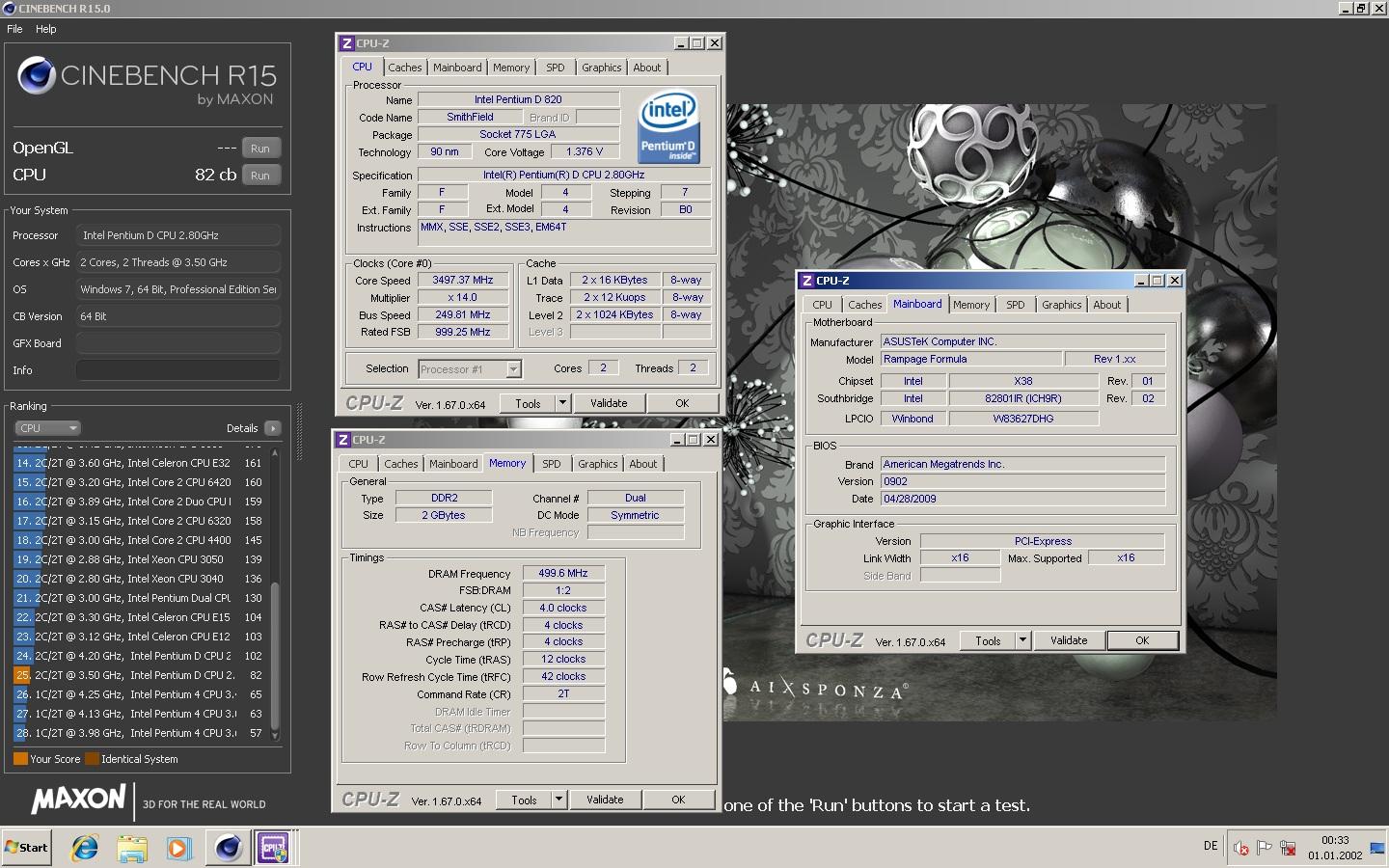Open the Help menu
Image resolution: width=1389 pixels, height=868 pixels.
click(46, 29)
